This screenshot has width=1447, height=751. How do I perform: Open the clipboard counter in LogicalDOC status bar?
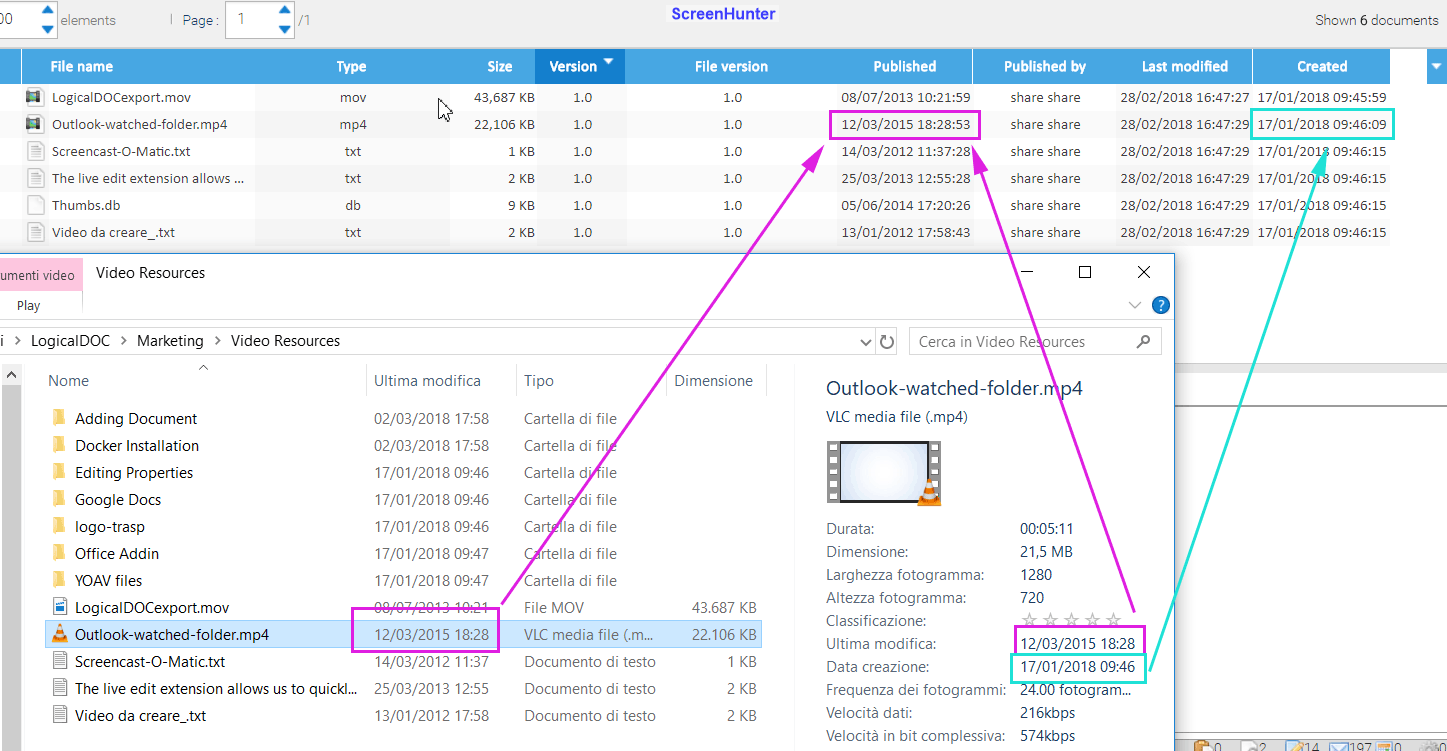point(1206,744)
